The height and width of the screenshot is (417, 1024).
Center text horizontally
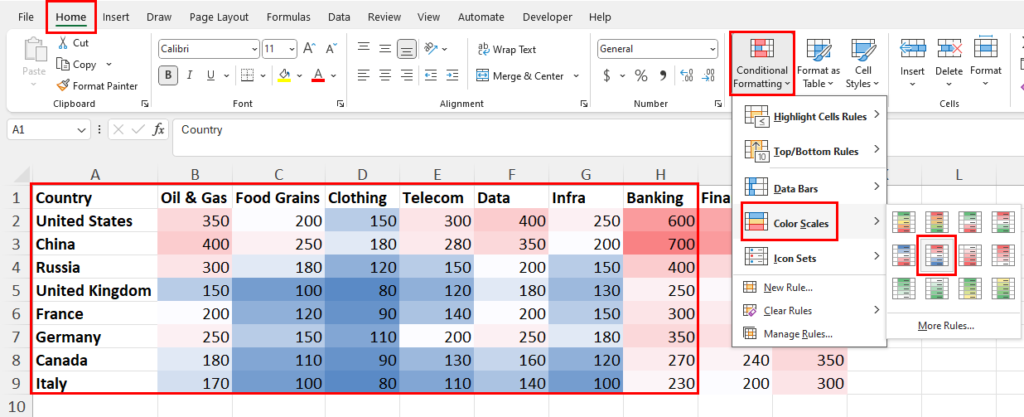pos(385,76)
